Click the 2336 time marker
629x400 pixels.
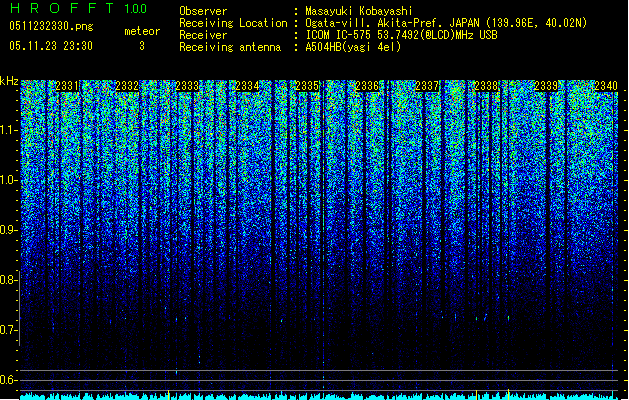click(x=367, y=86)
